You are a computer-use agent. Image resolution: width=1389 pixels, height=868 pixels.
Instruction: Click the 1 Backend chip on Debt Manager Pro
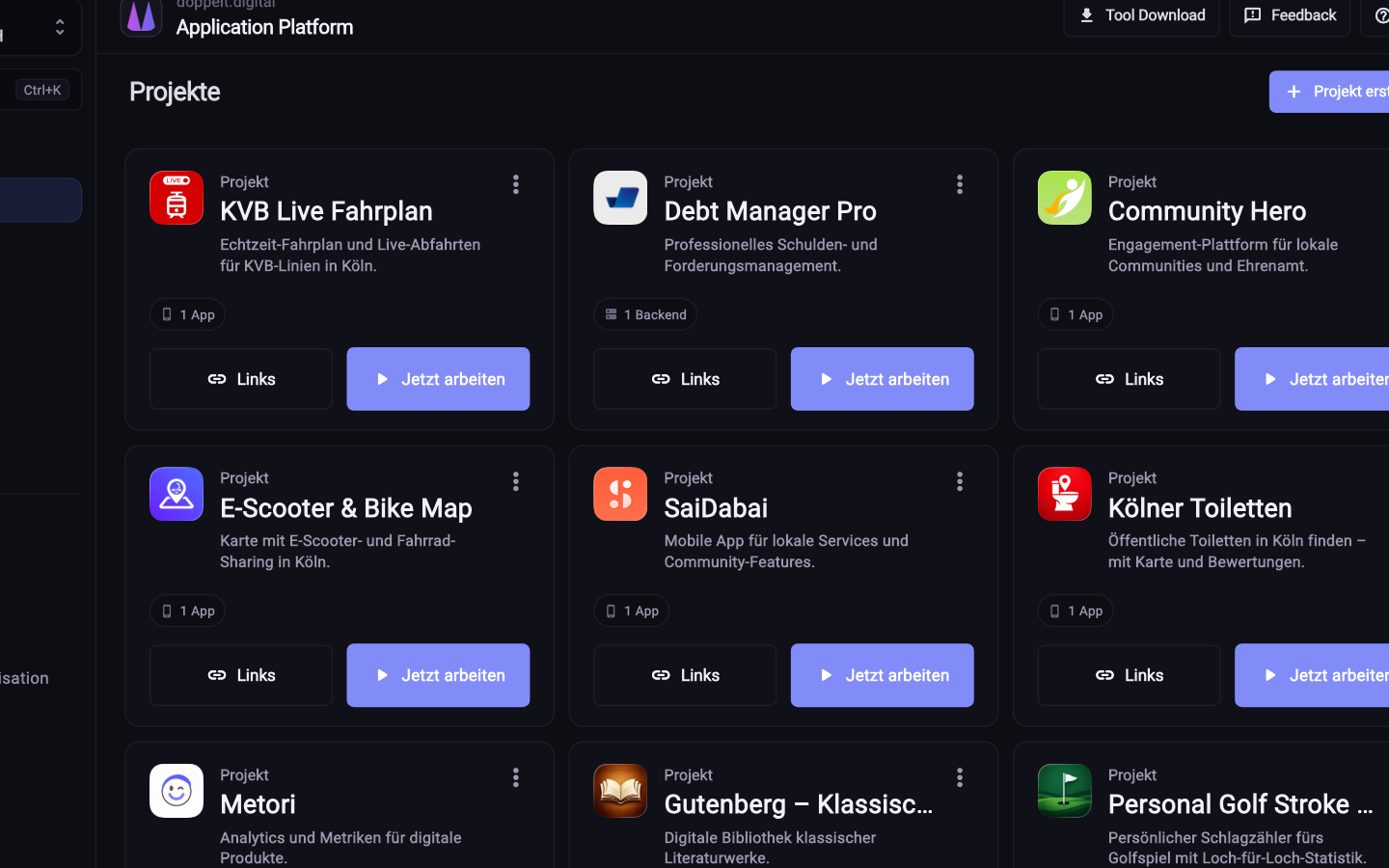pos(645,314)
